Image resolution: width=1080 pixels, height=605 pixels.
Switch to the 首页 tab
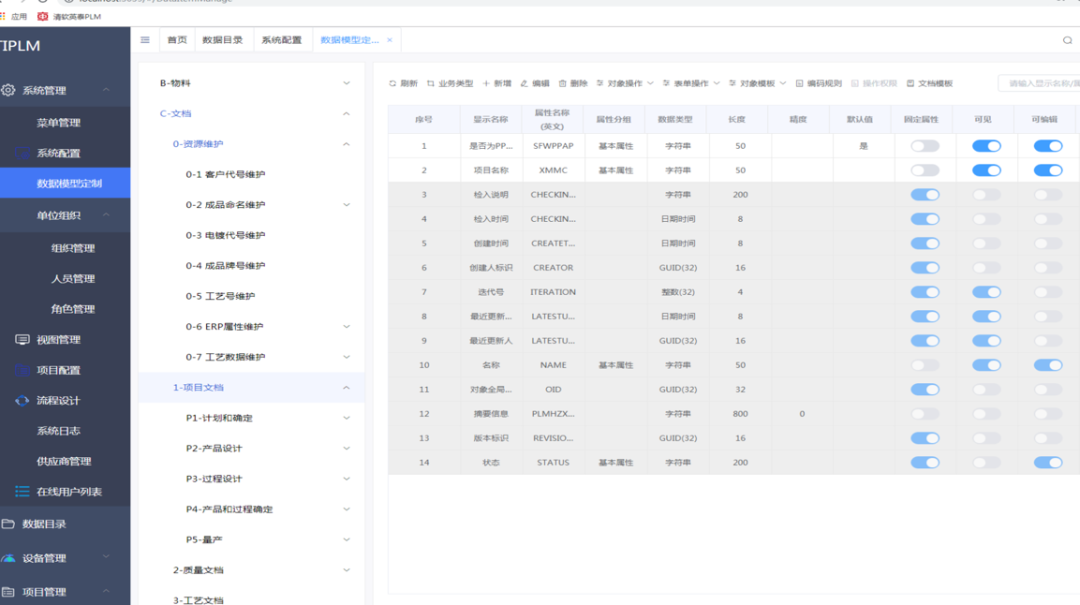[177, 40]
